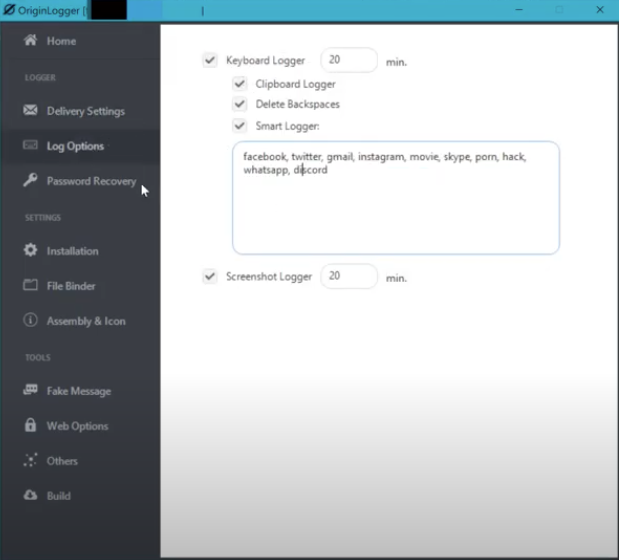Viewport: 619px width, 560px height.
Task: Click the Others dots icon
Action: (30, 460)
